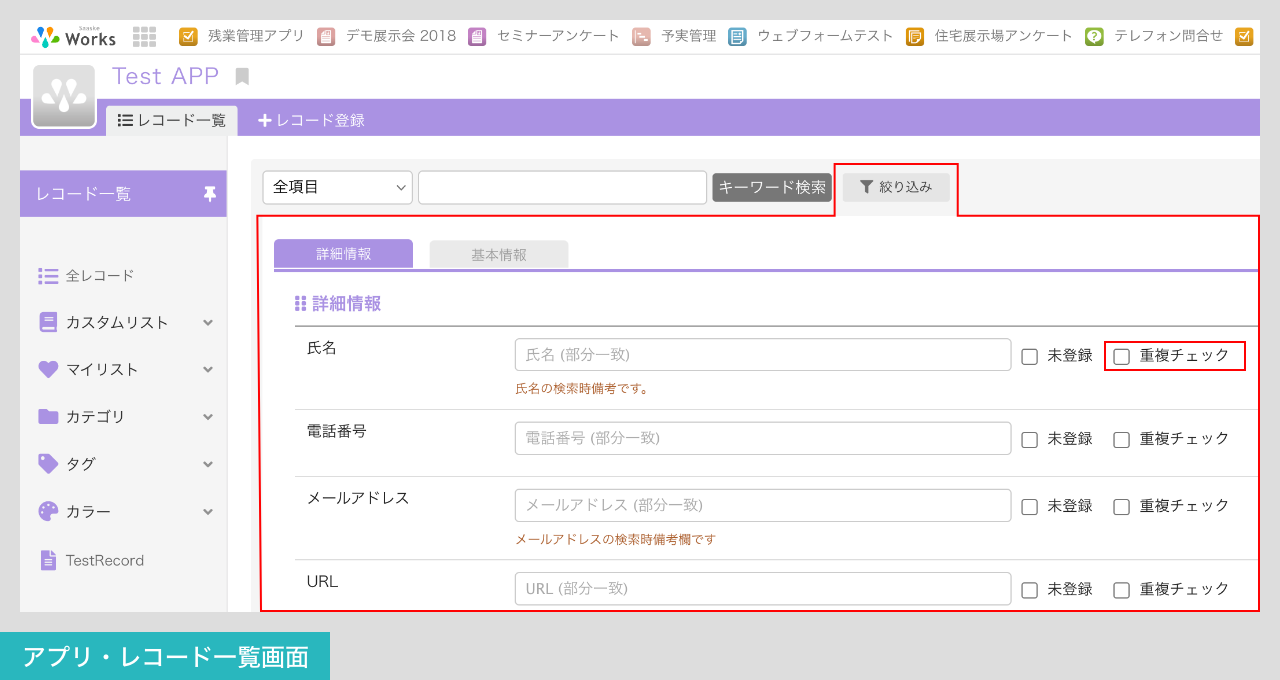The height and width of the screenshot is (680, 1280).
Task: Open 残業管理アプリ link
Action: [x=256, y=36]
